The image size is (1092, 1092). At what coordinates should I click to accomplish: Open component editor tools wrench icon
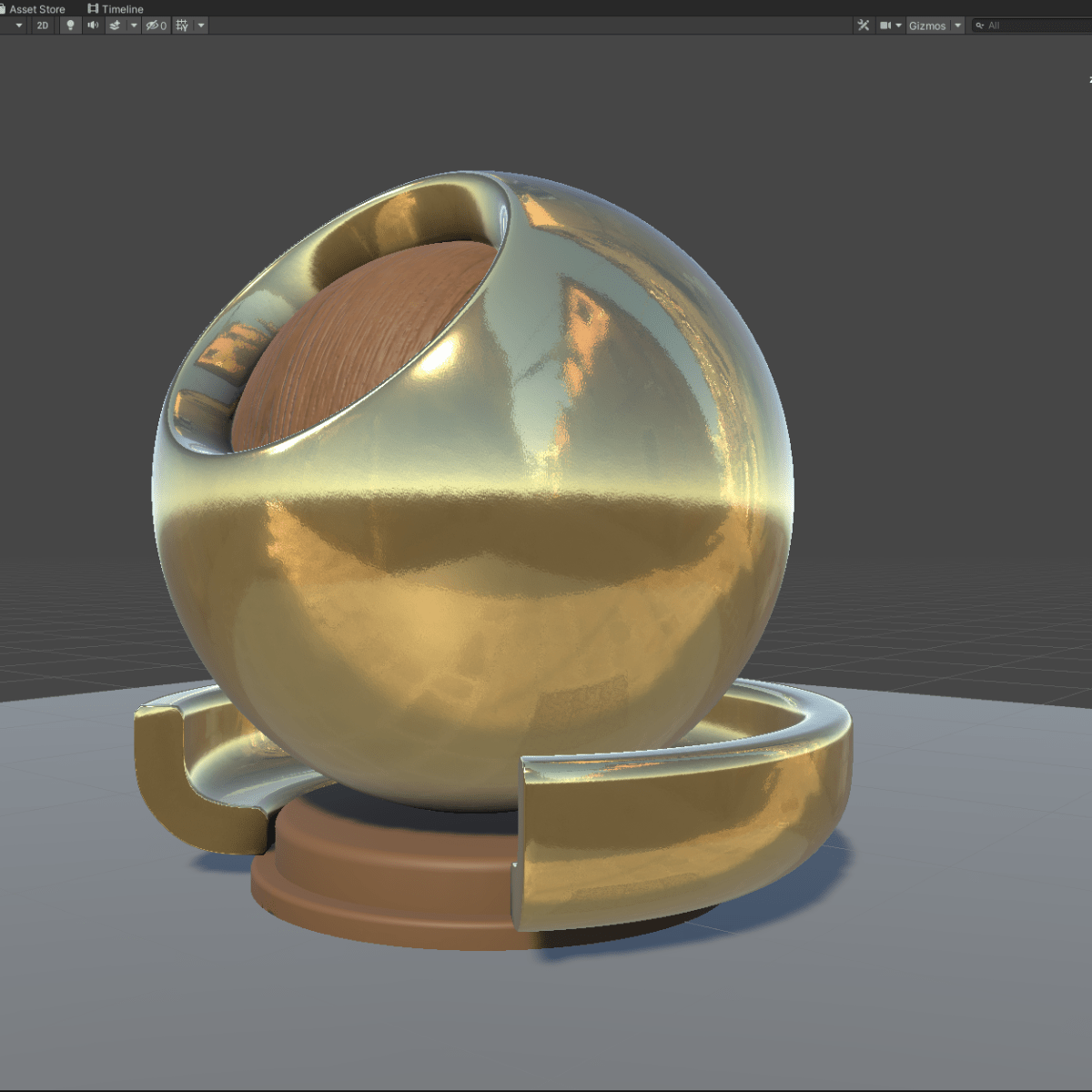[x=864, y=25]
